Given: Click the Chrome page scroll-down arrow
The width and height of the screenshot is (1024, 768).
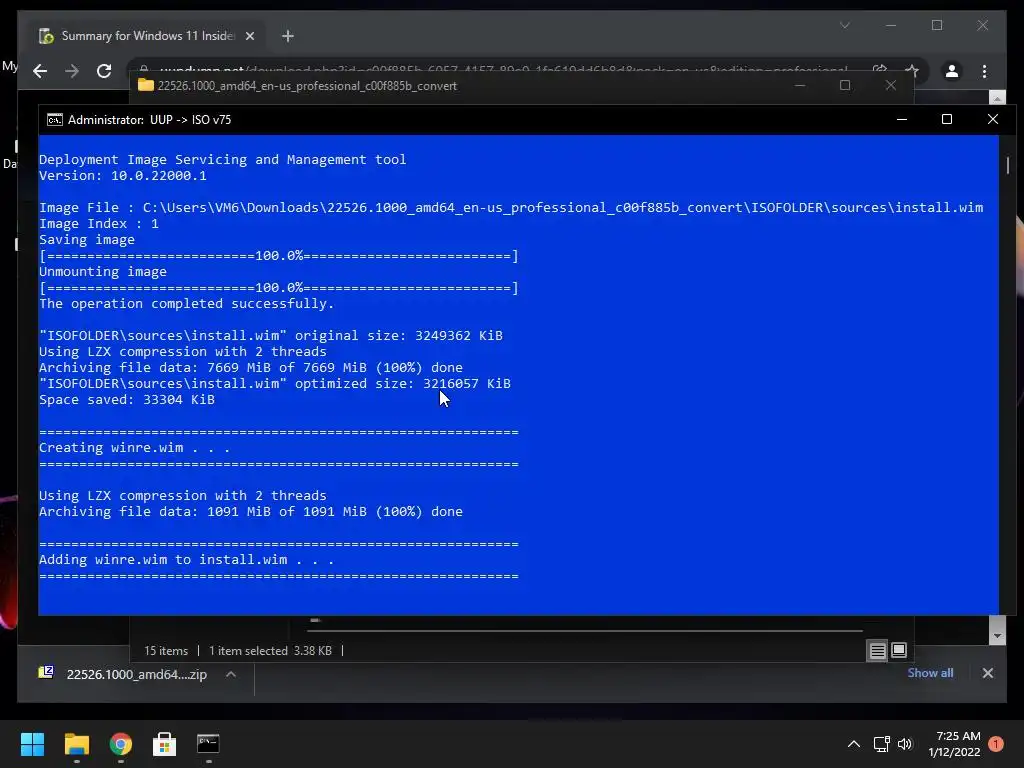Looking at the screenshot, I should tap(997, 635).
